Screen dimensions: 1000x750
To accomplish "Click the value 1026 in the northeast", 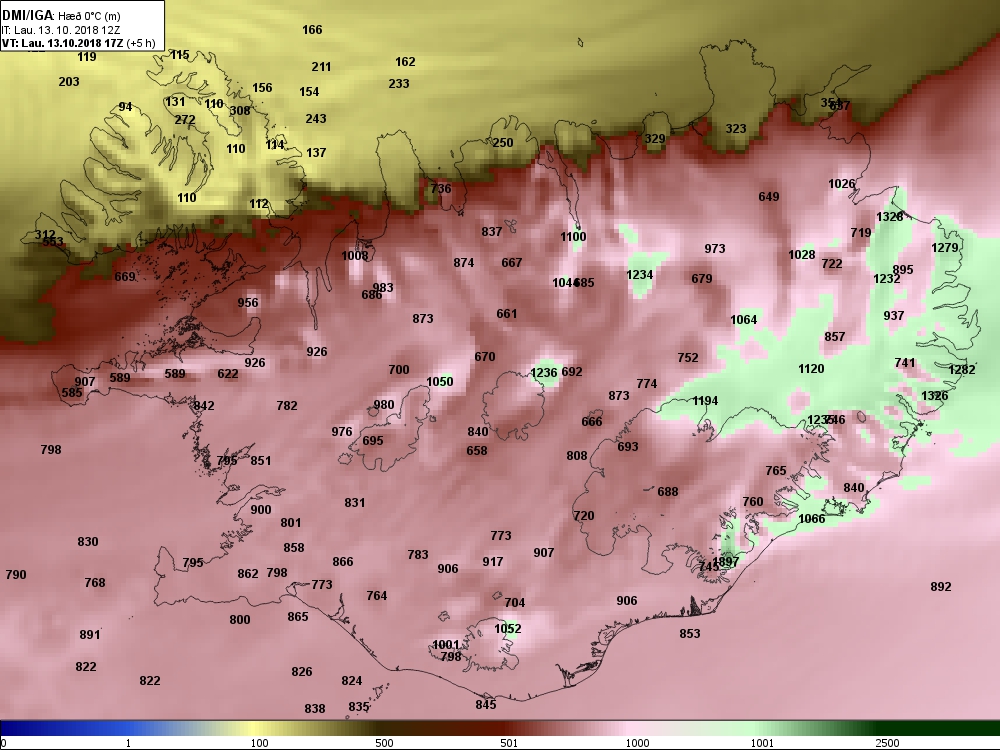I will point(841,184).
